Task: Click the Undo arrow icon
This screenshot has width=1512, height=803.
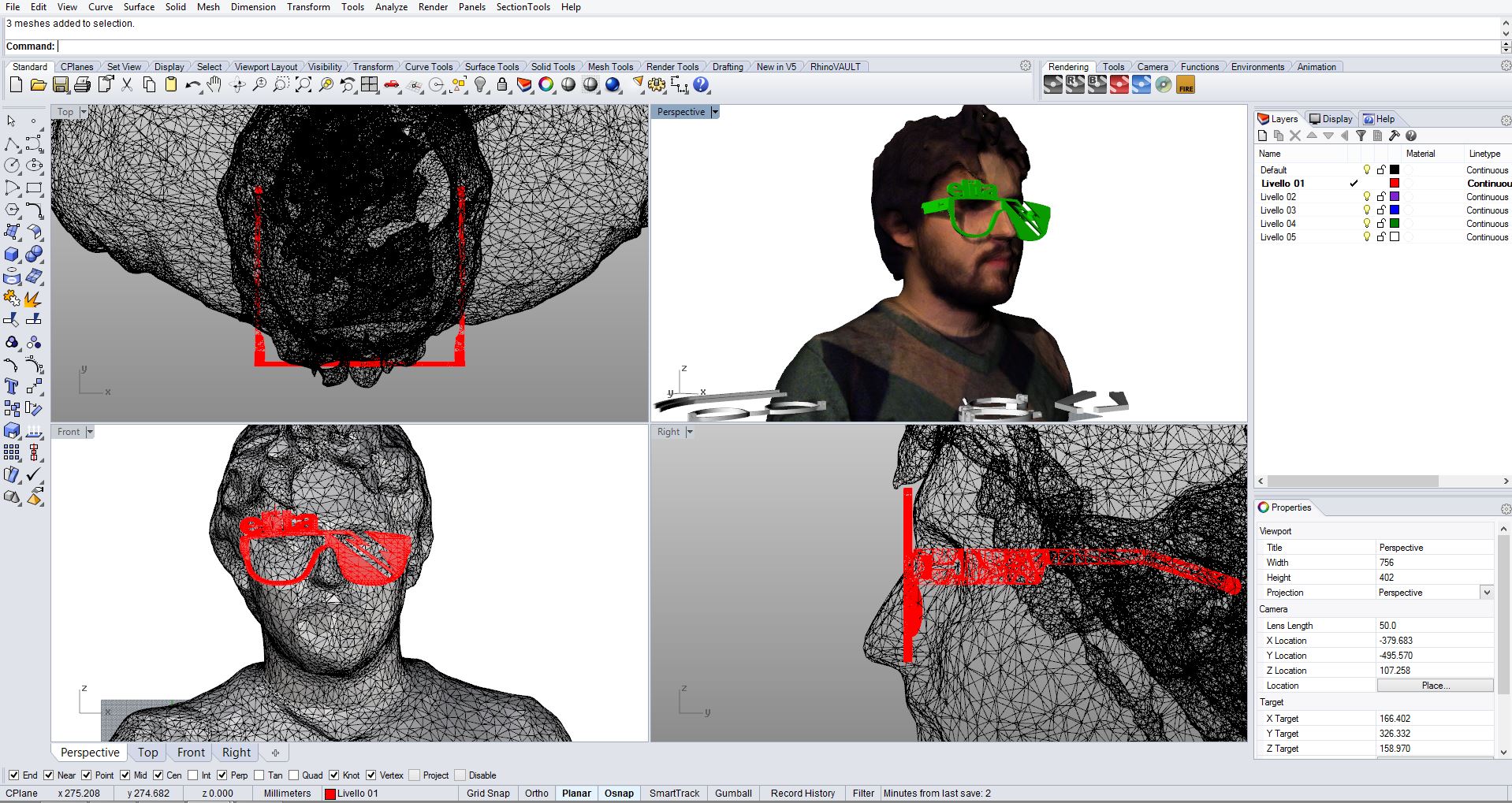Action: 192,85
